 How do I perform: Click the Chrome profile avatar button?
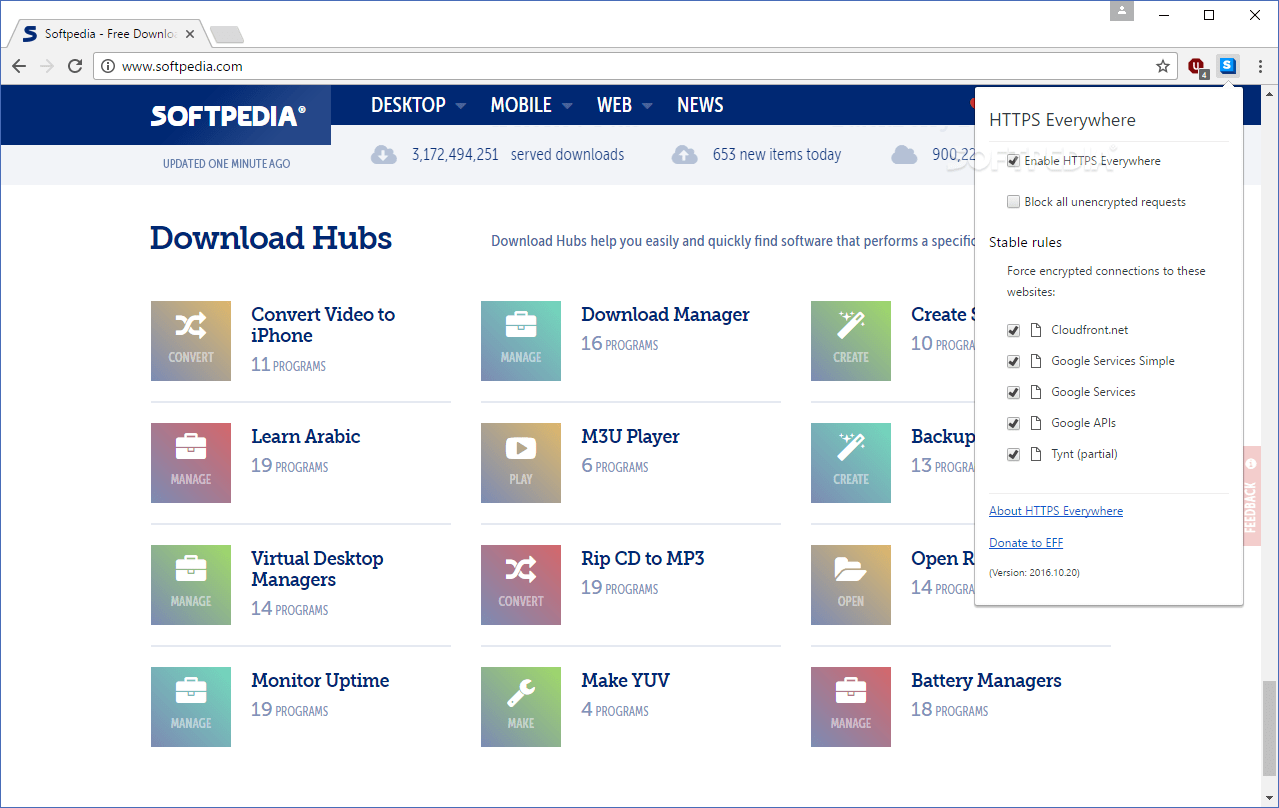tap(1122, 11)
